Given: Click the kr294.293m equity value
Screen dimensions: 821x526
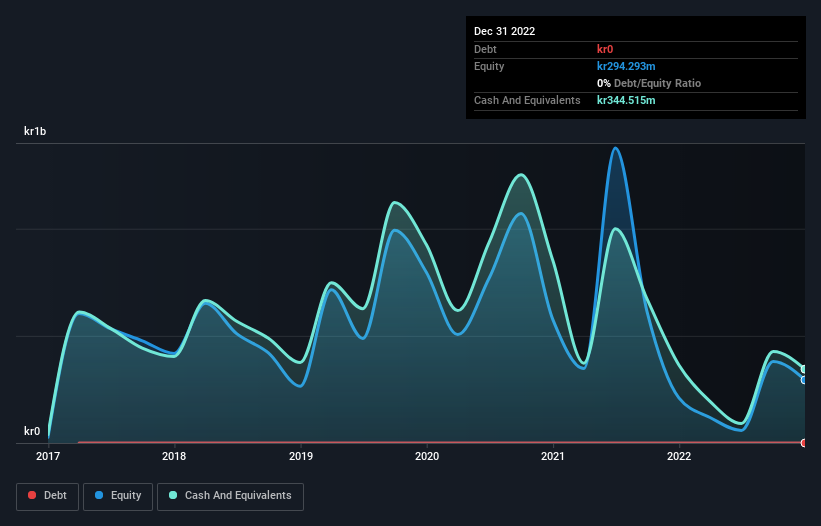Looking at the screenshot, I should point(626,66).
